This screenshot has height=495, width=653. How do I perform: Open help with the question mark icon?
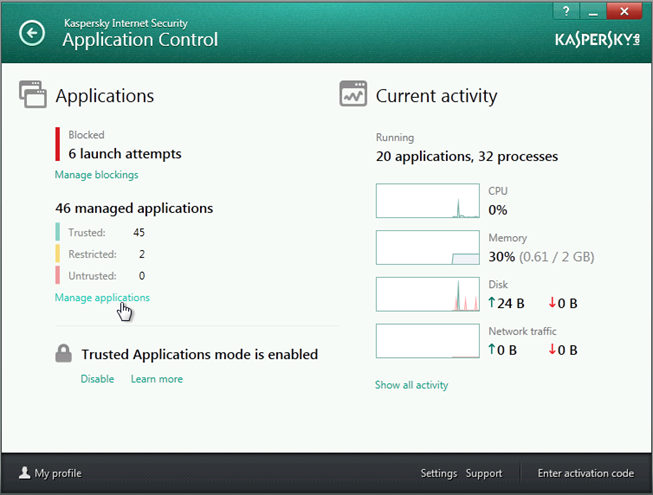[566, 11]
